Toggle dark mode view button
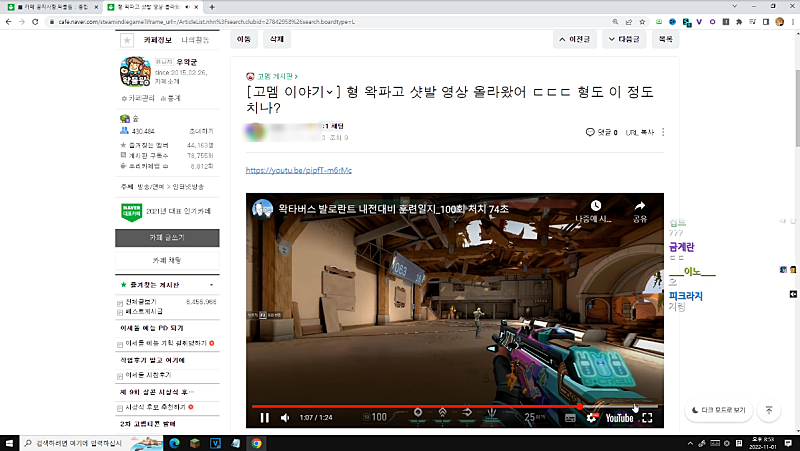Screen dimensions: 800x451 (x=719, y=410)
